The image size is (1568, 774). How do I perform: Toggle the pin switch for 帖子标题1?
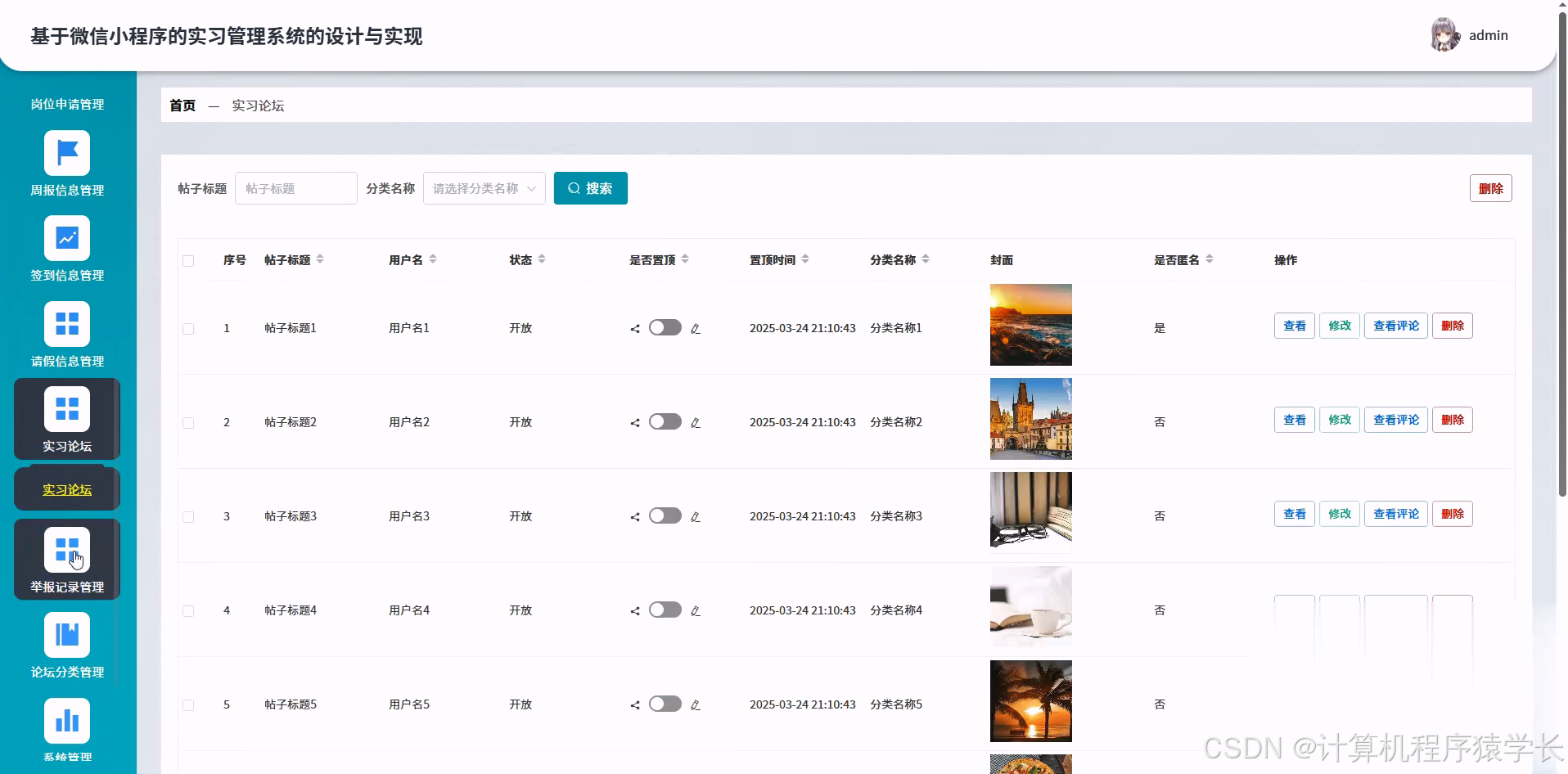tap(665, 327)
